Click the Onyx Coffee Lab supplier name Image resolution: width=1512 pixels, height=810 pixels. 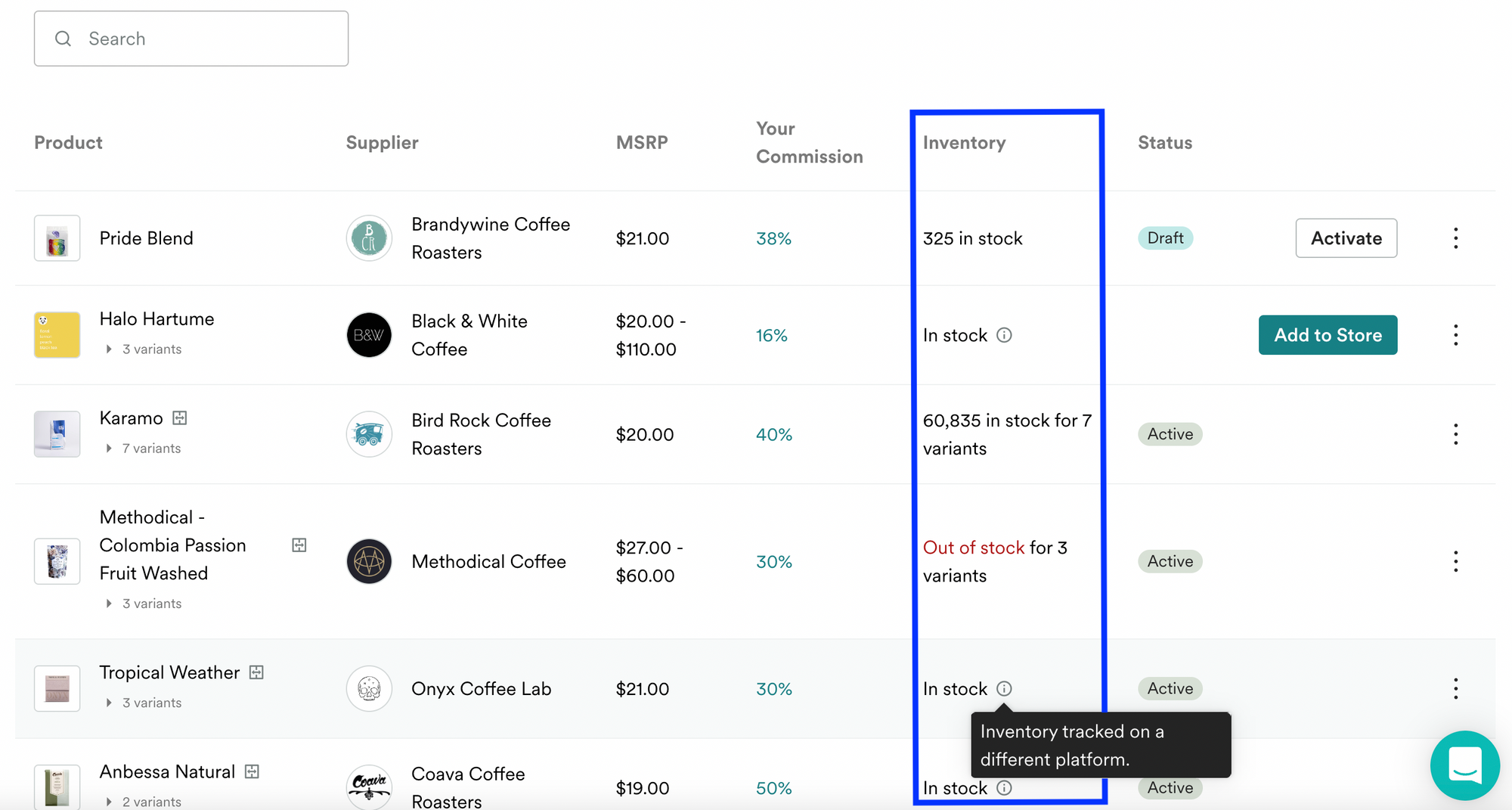coord(481,689)
